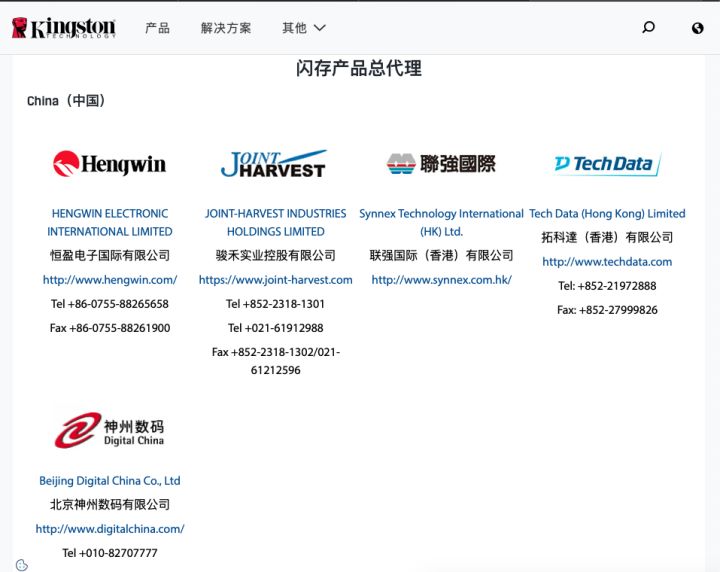
Task: Click the Synnex 聯強國際 logo
Action: [441, 164]
